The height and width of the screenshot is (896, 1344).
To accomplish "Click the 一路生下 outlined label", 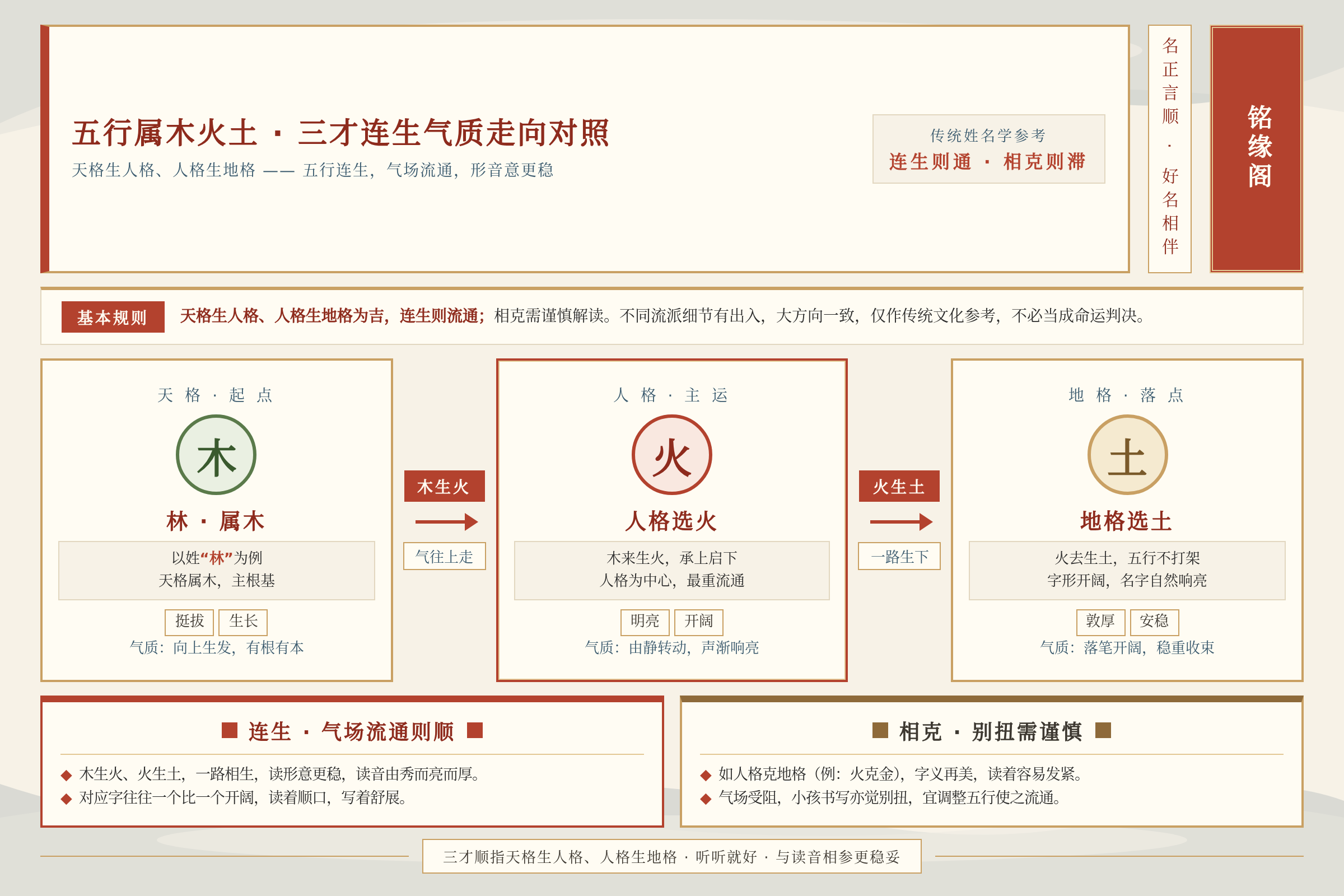I will pos(899,556).
